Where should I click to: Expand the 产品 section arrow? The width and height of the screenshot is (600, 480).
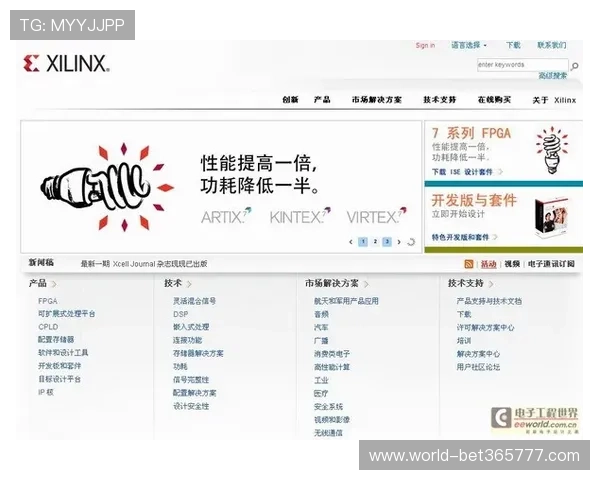click(x=54, y=284)
